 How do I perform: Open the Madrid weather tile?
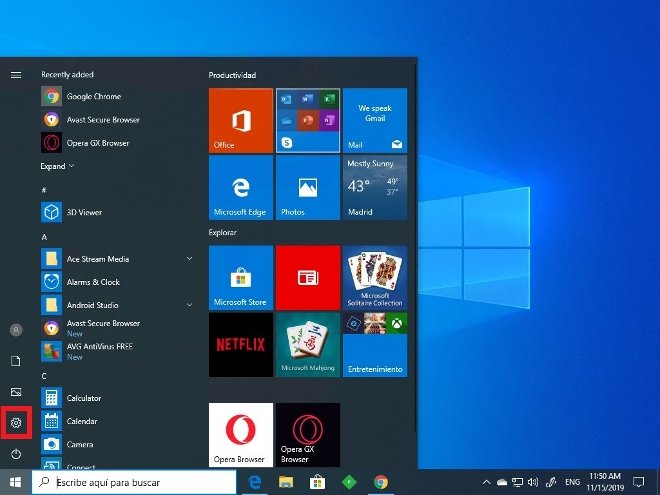click(x=375, y=187)
